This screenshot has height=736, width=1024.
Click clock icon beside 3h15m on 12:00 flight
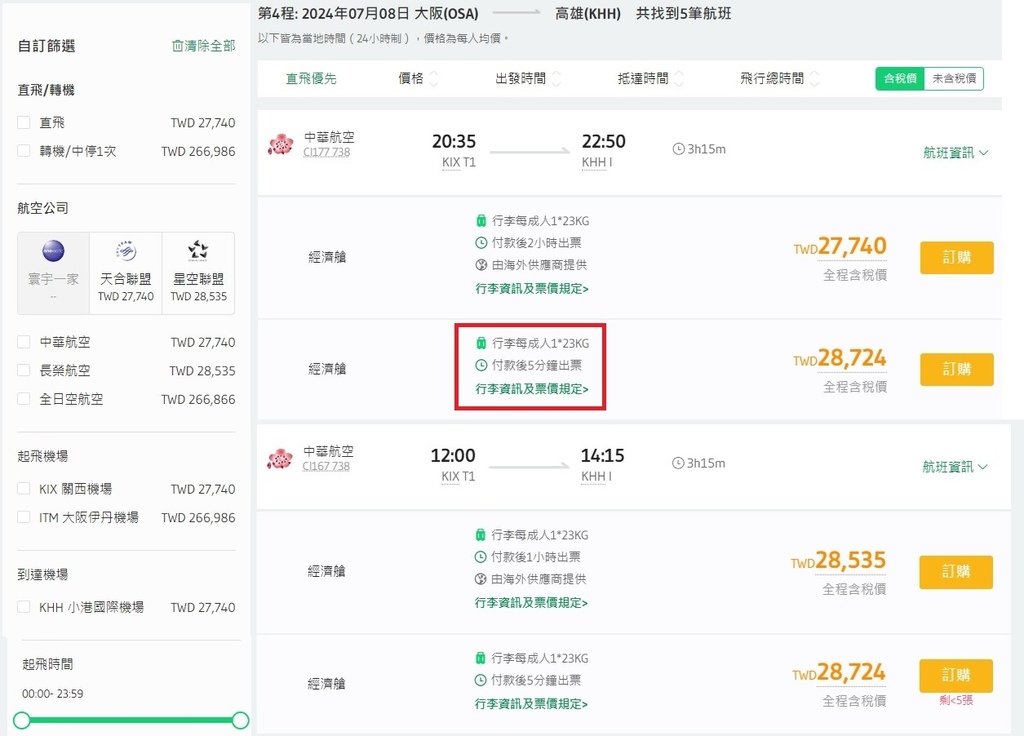678,464
